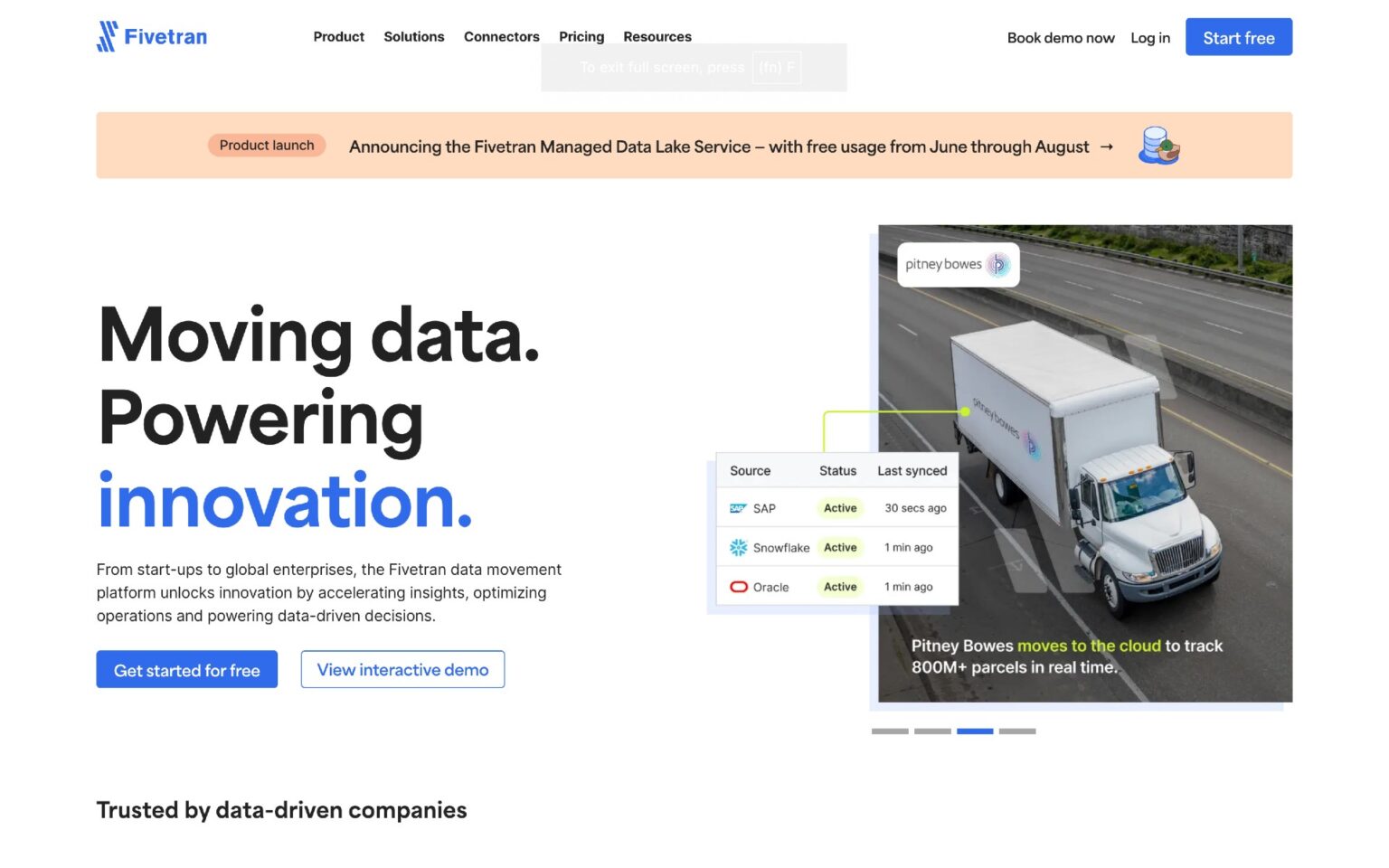Viewport: 1389px width, 868px height.
Task: Click the data lake illustration icon
Action: pyautogui.click(x=1160, y=145)
